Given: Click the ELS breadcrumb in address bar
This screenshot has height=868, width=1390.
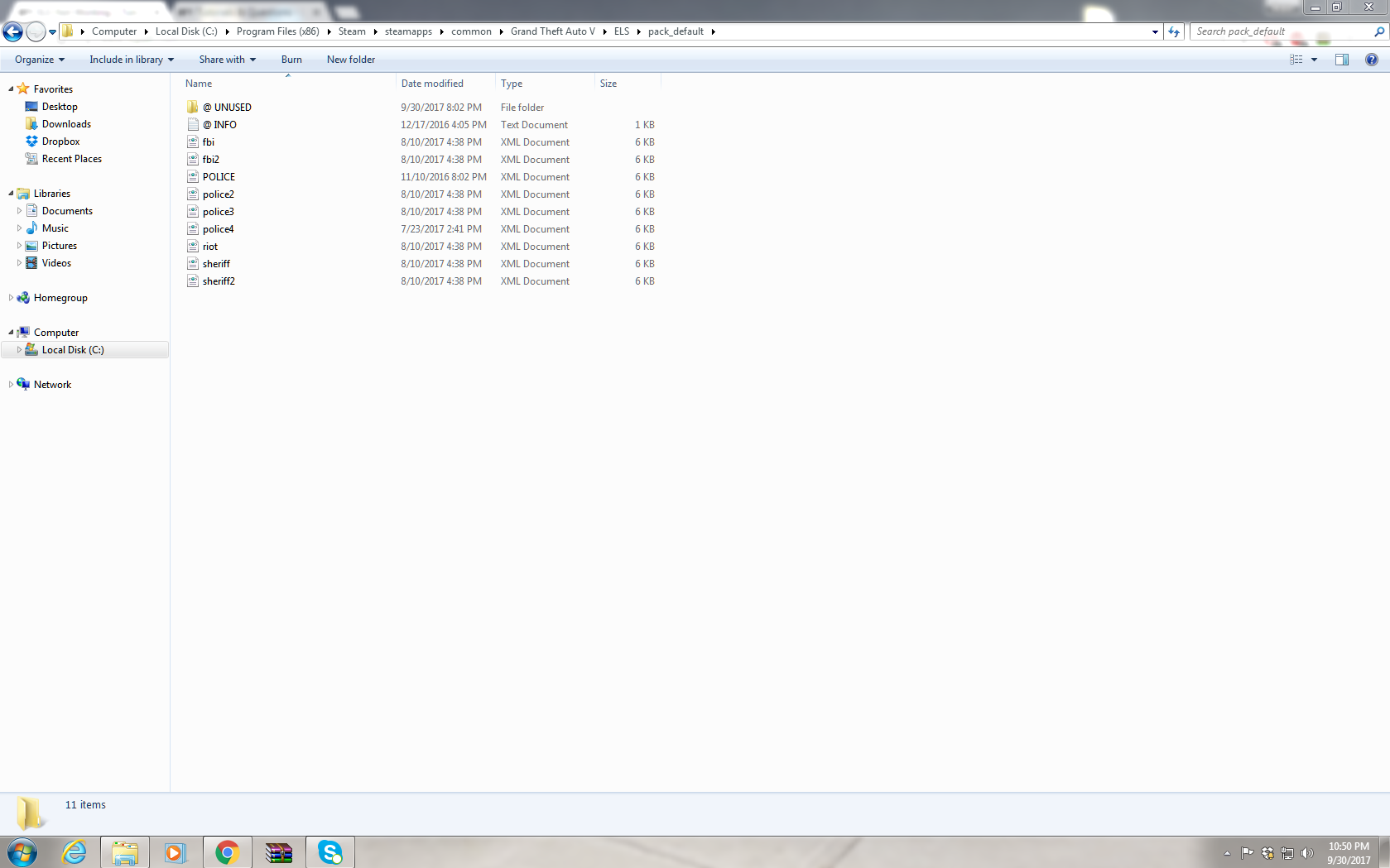Looking at the screenshot, I should click(x=622, y=31).
